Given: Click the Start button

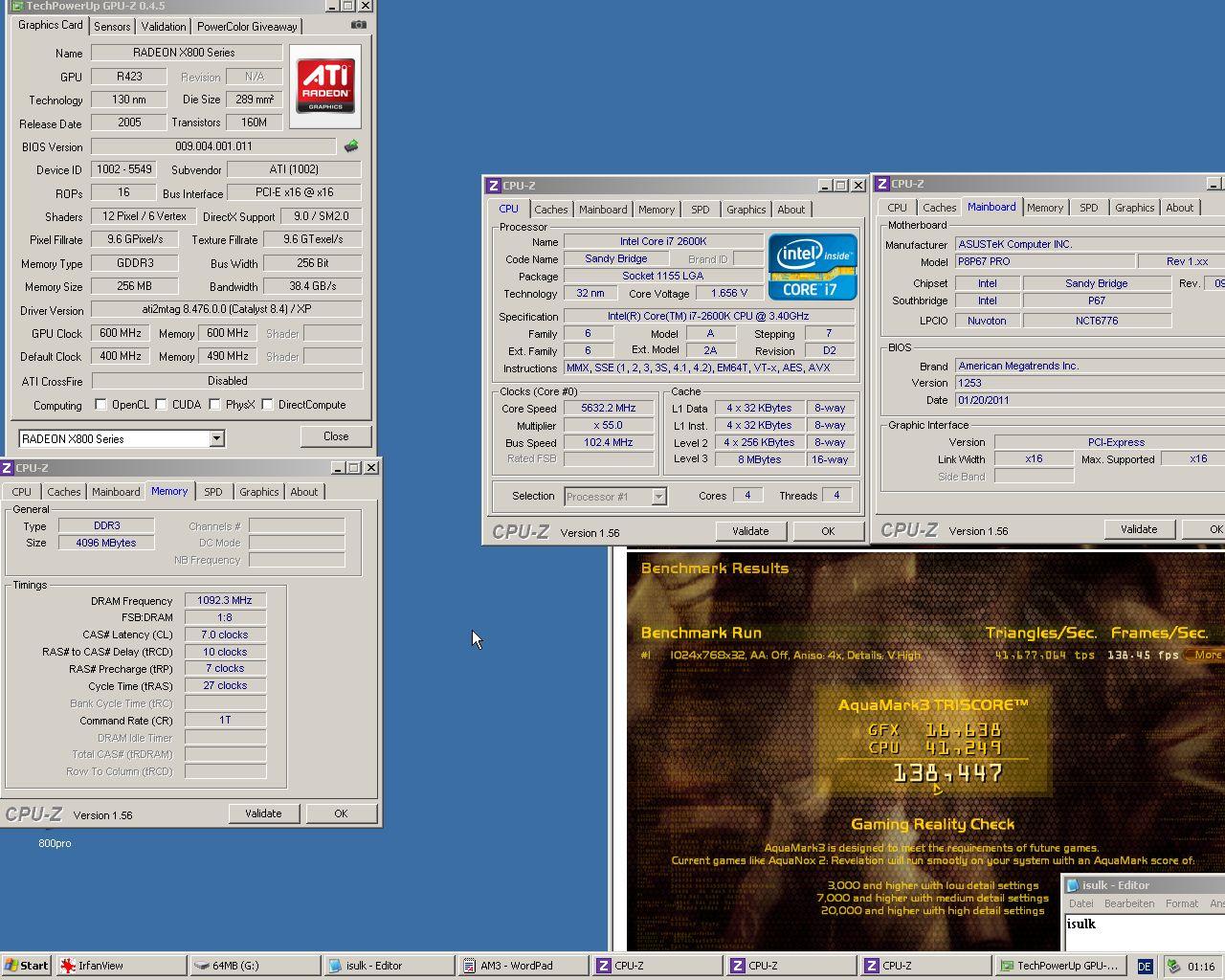Looking at the screenshot, I should [27, 966].
